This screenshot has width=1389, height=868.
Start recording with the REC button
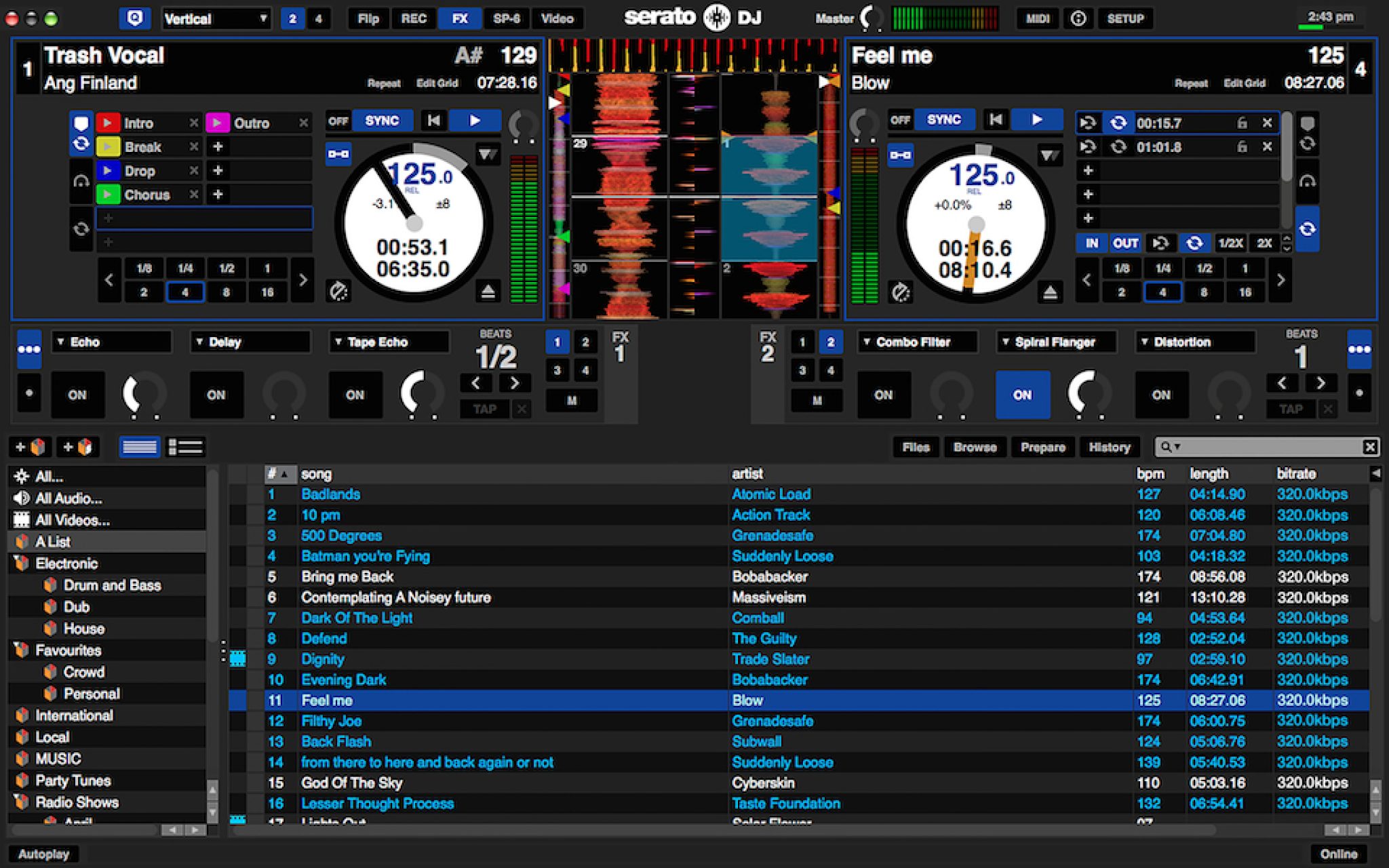(x=413, y=18)
